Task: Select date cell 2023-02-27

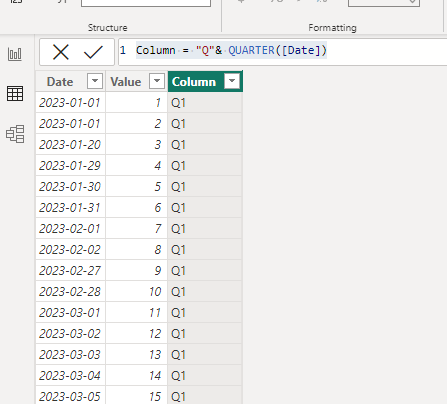Action: [x=70, y=271]
